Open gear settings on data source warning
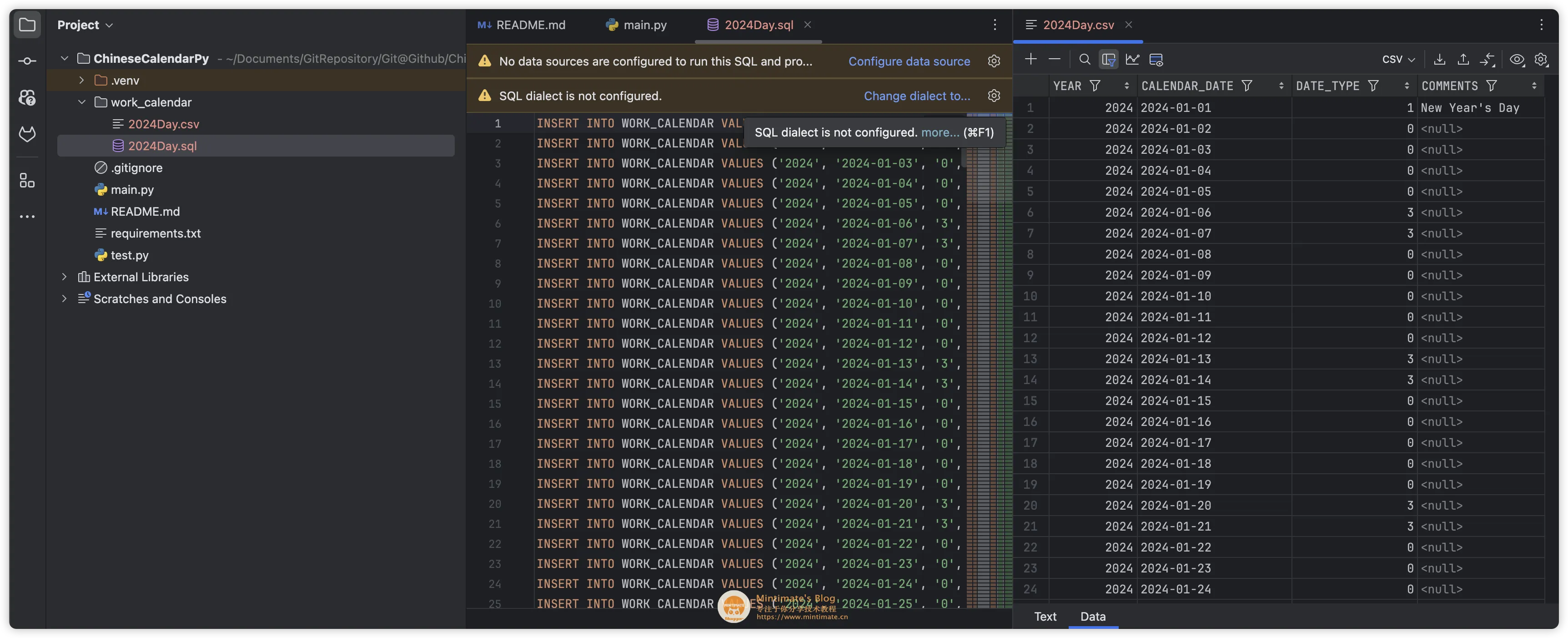Screen dimensions: 1568x638 (993, 61)
